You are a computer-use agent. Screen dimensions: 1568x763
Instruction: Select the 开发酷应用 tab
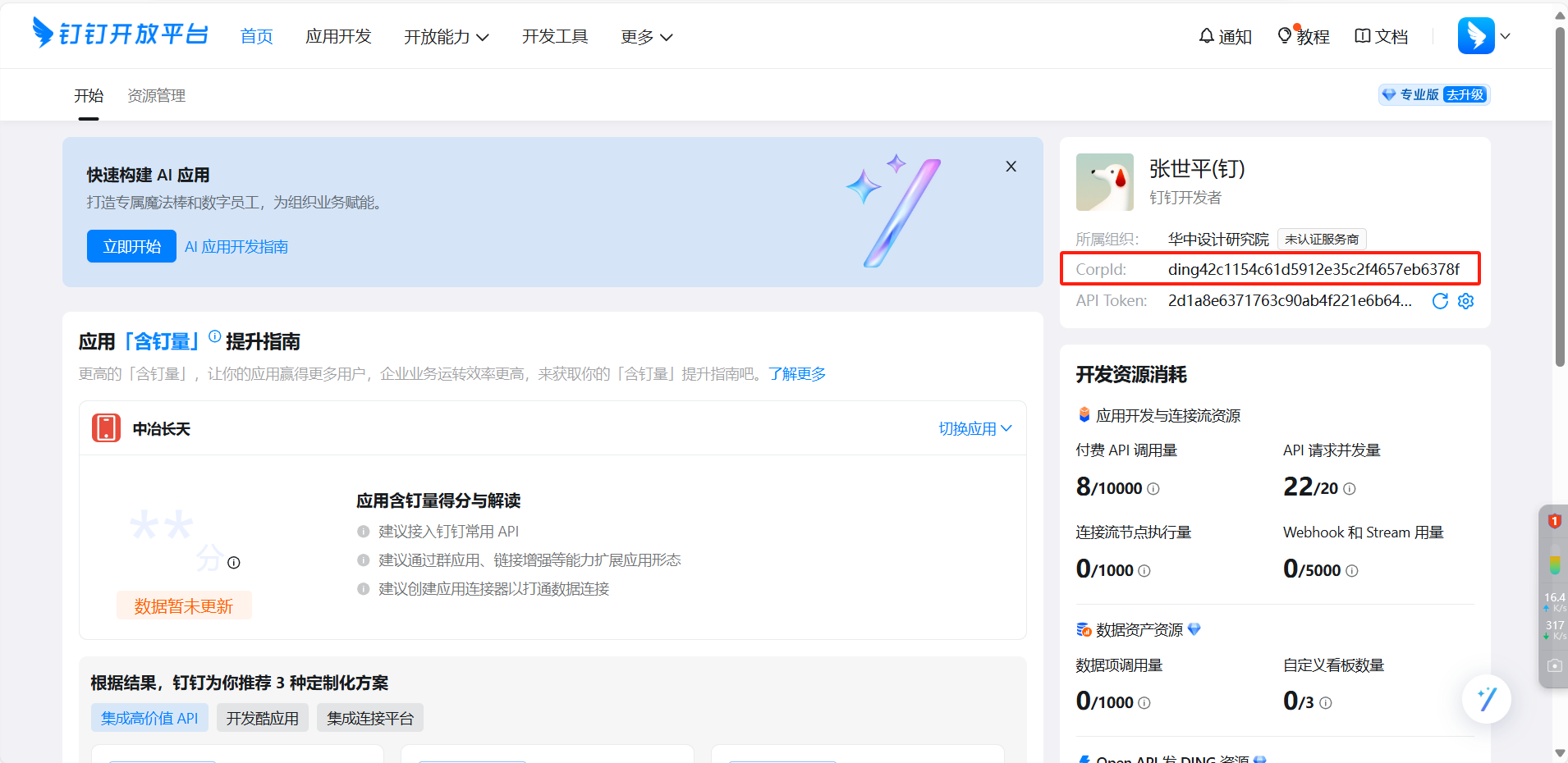pyautogui.click(x=263, y=718)
